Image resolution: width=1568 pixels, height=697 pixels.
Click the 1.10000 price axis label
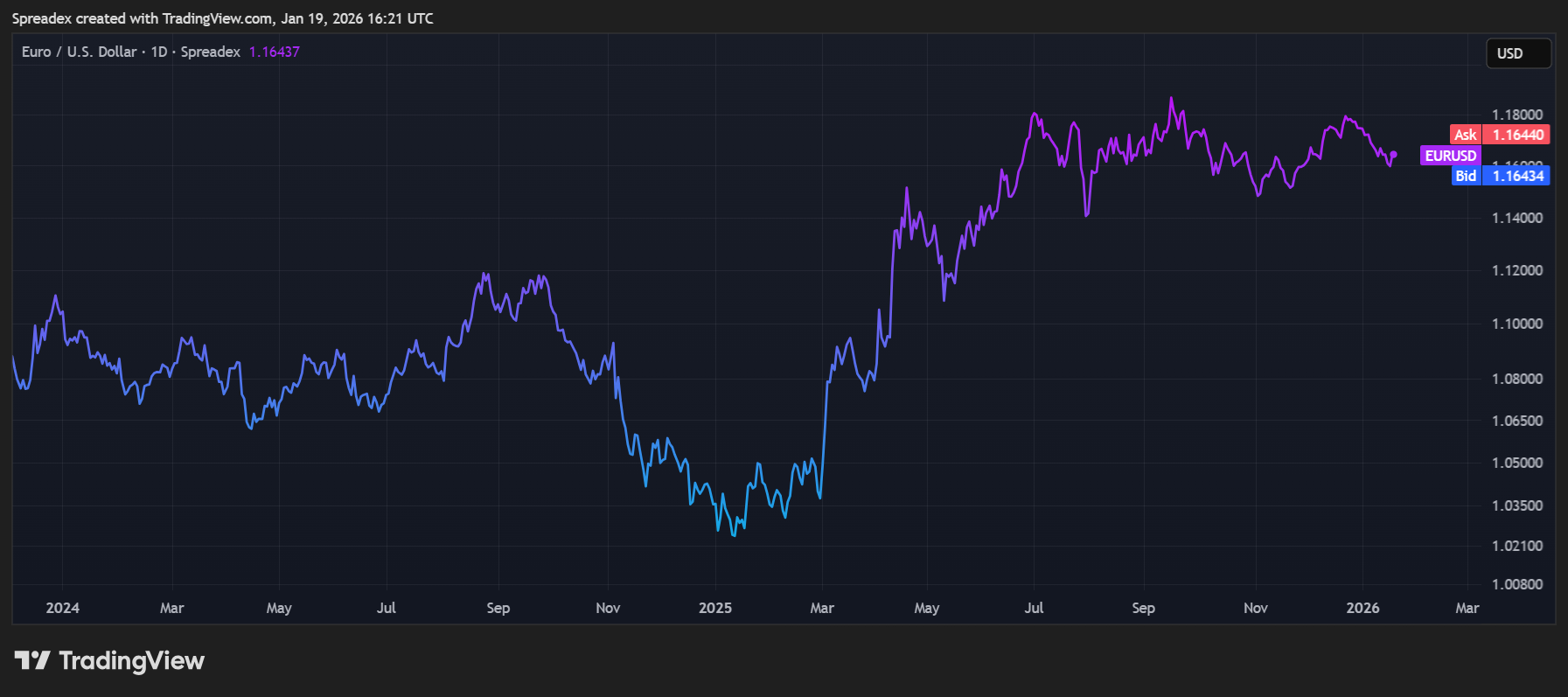pos(1517,324)
